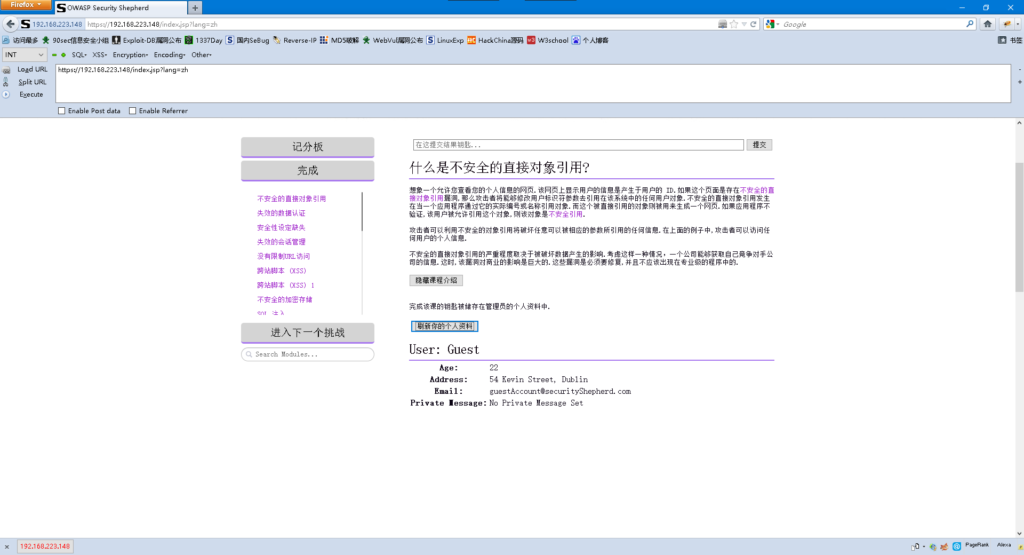Click the site identity S icon in address bar
The height and width of the screenshot is (555, 1024).
pyautogui.click(x=25, y=24)
